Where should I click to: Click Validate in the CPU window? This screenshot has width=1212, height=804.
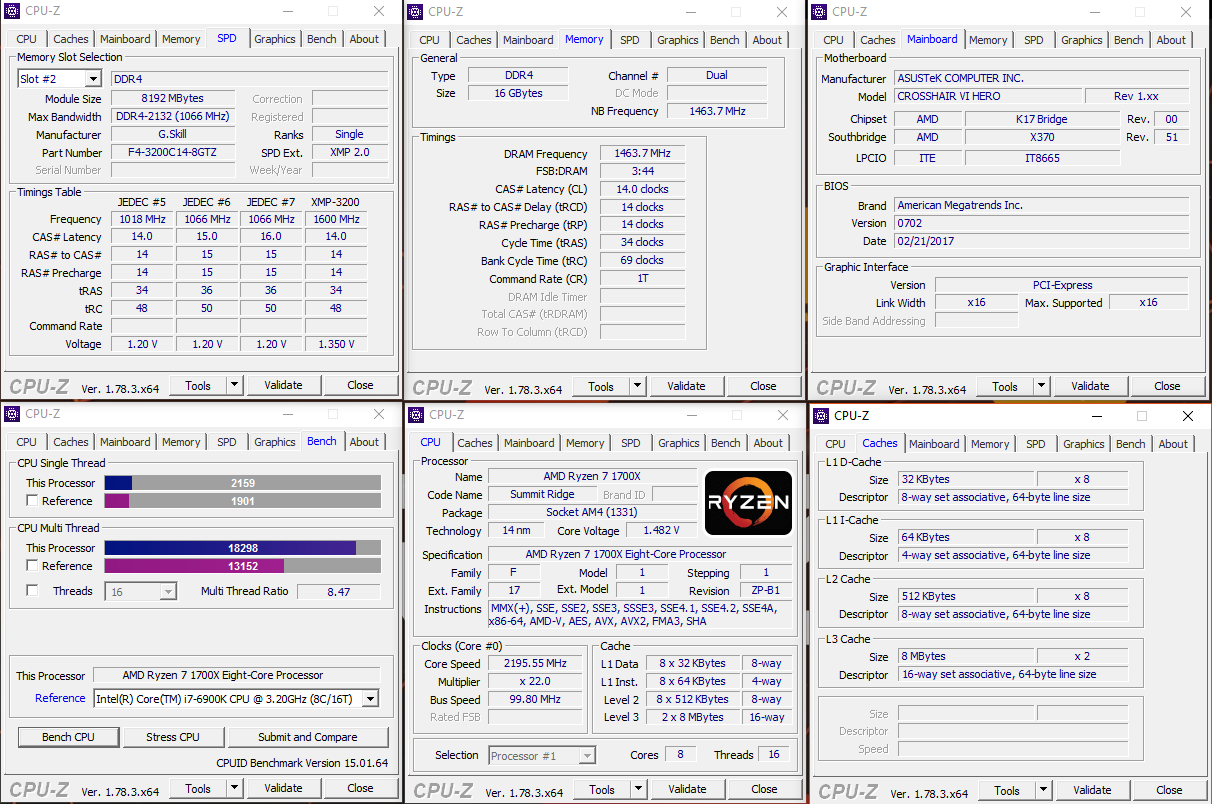click(687, 789)
